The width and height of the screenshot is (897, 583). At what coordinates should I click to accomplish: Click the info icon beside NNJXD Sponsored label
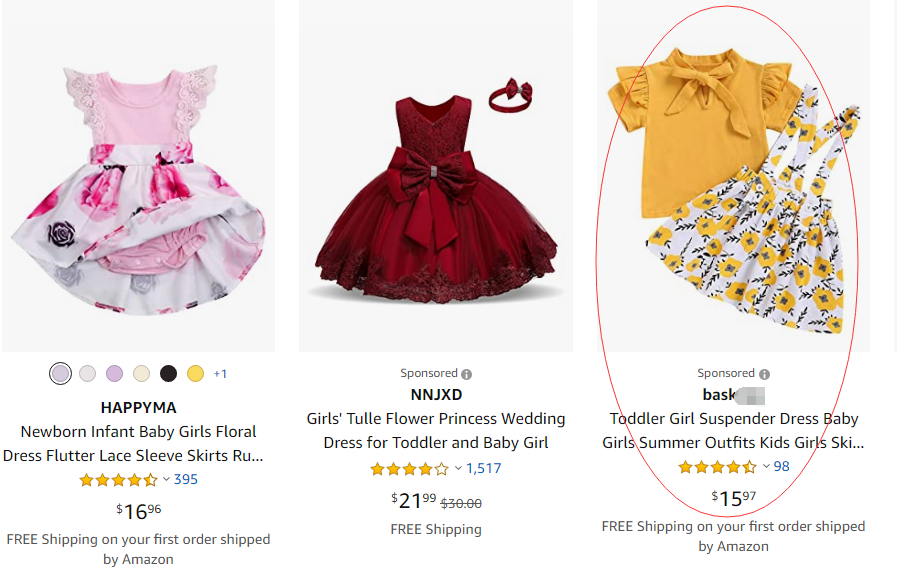pos(467,374)
